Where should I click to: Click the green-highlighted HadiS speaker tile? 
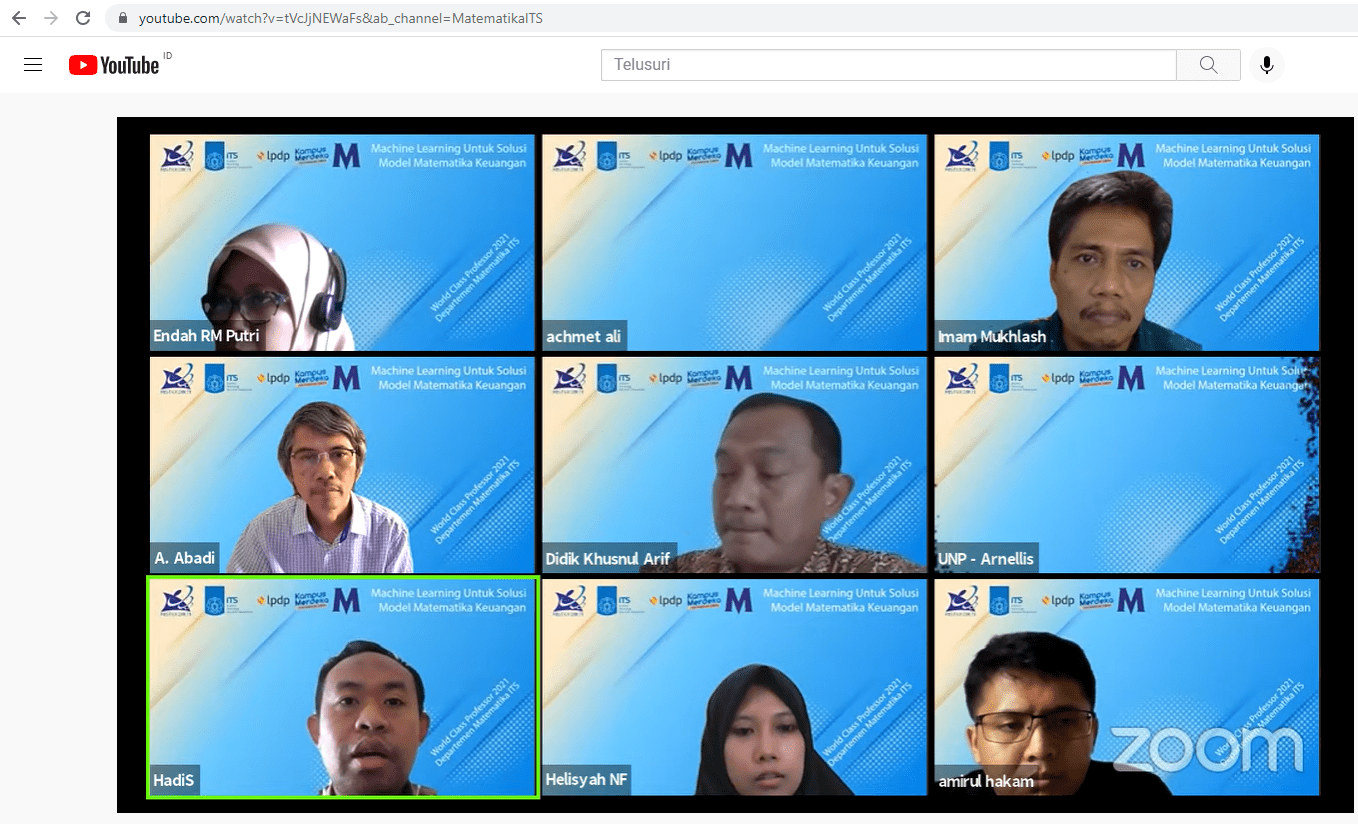click(x=342, y=687)
